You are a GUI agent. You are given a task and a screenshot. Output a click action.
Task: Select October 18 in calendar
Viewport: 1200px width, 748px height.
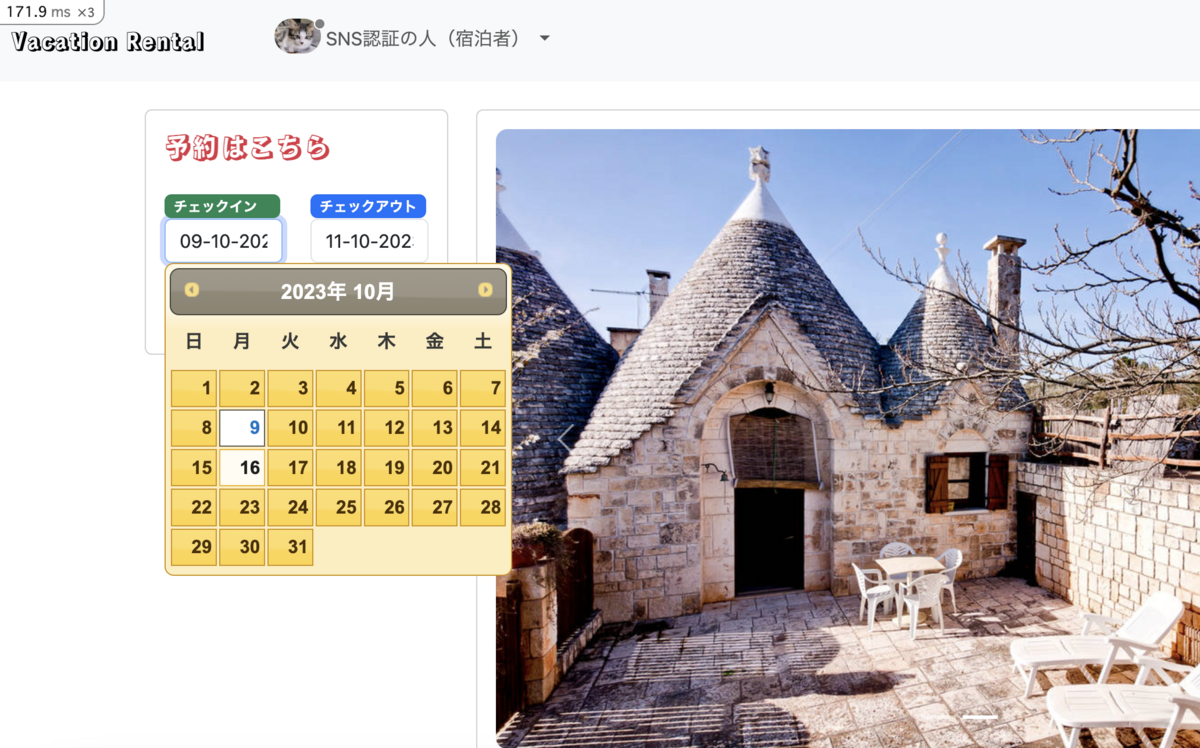(x=338, y=467)
